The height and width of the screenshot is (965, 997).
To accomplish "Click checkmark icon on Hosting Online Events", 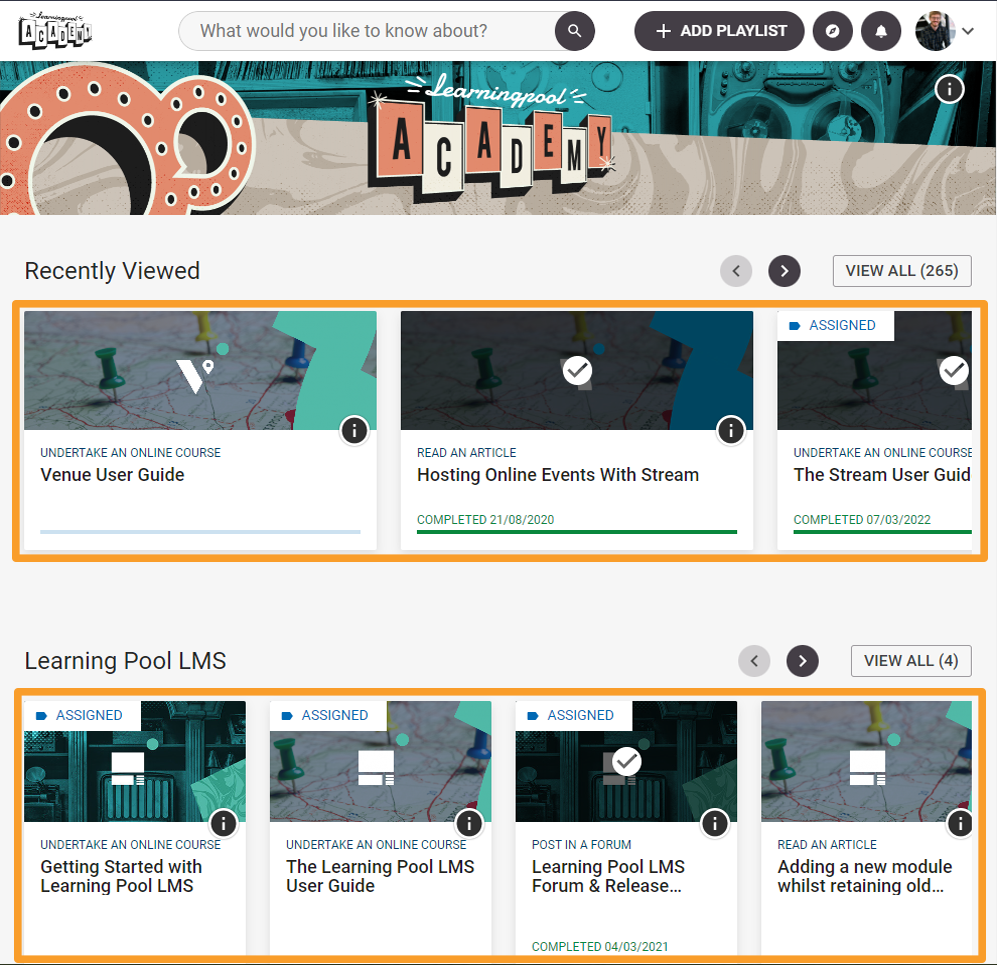I will coord(577,371).
